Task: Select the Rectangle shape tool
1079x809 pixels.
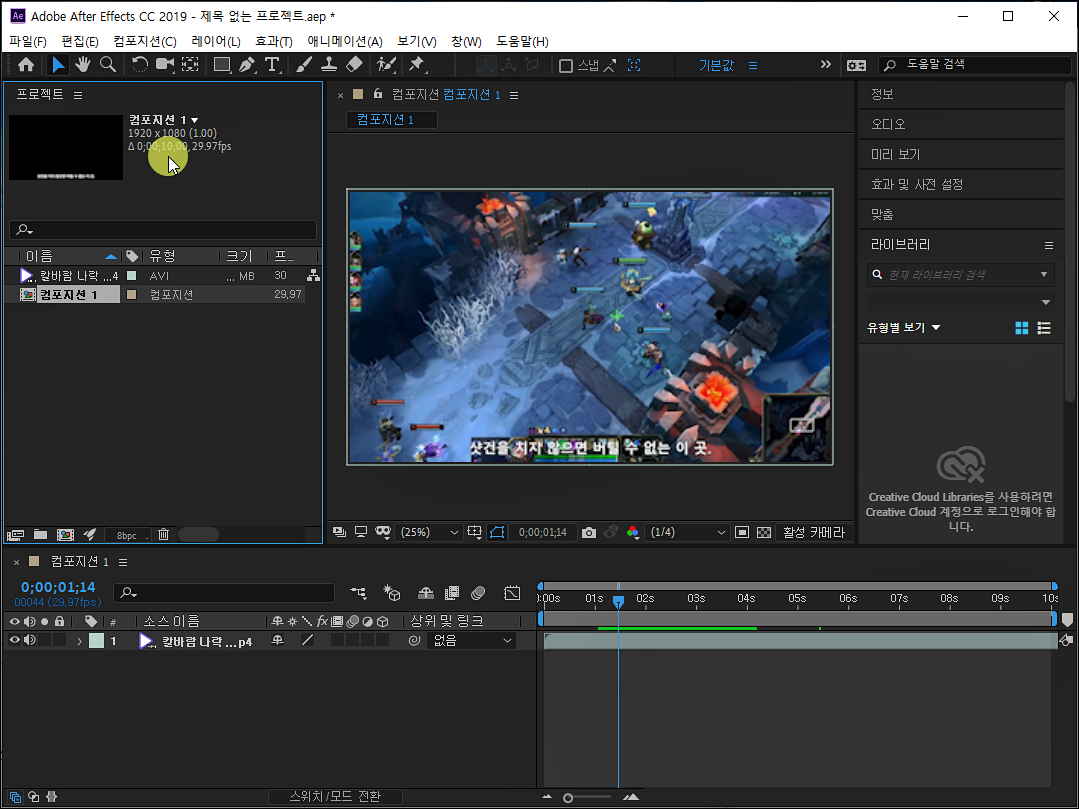Action: pos(222,65)
